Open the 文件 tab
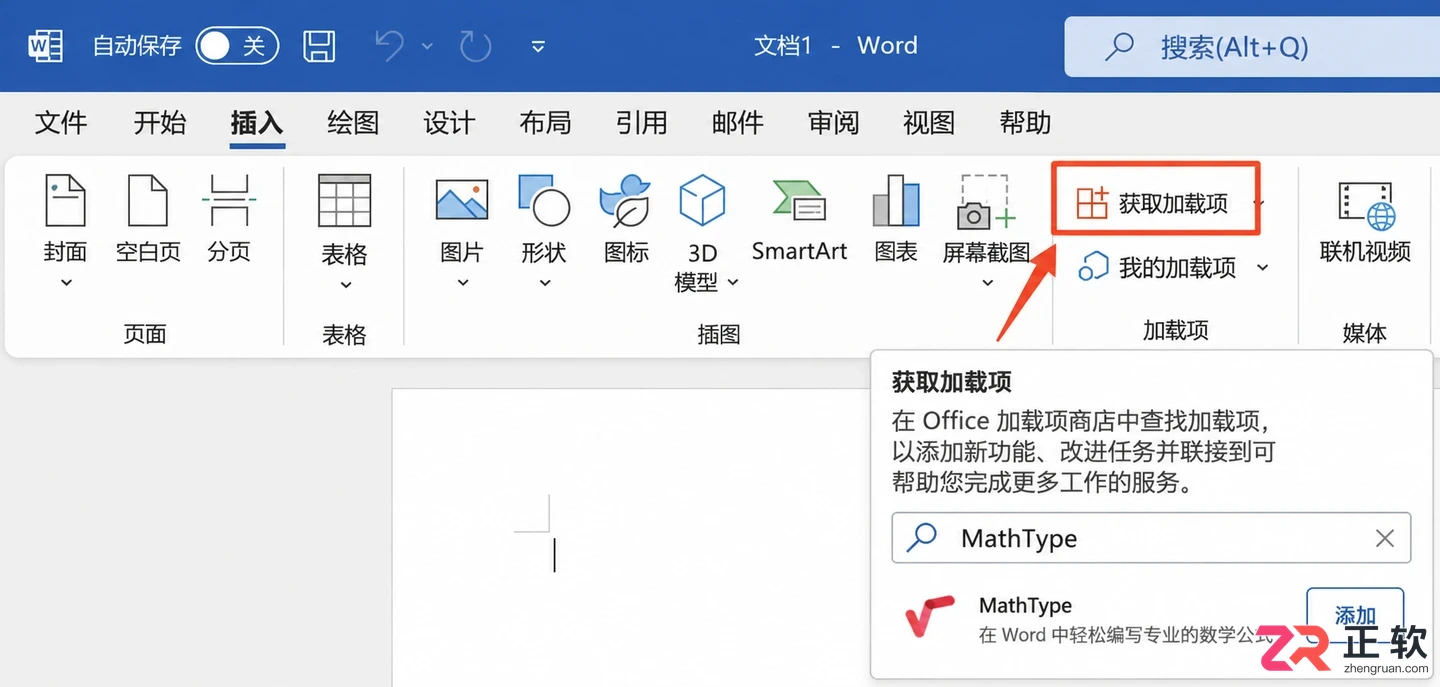1440x687 pixels. point(61,123)
